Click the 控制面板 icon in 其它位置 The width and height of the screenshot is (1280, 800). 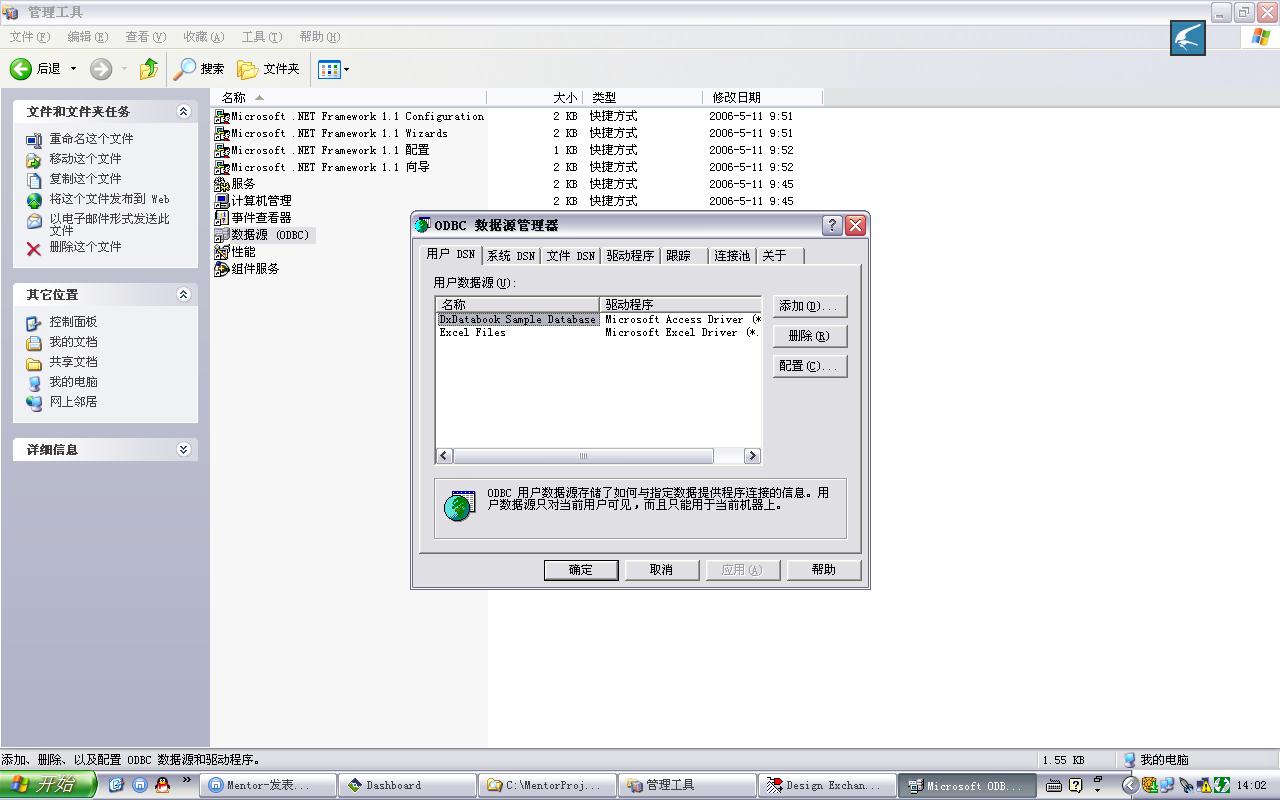tap(34, 323)
